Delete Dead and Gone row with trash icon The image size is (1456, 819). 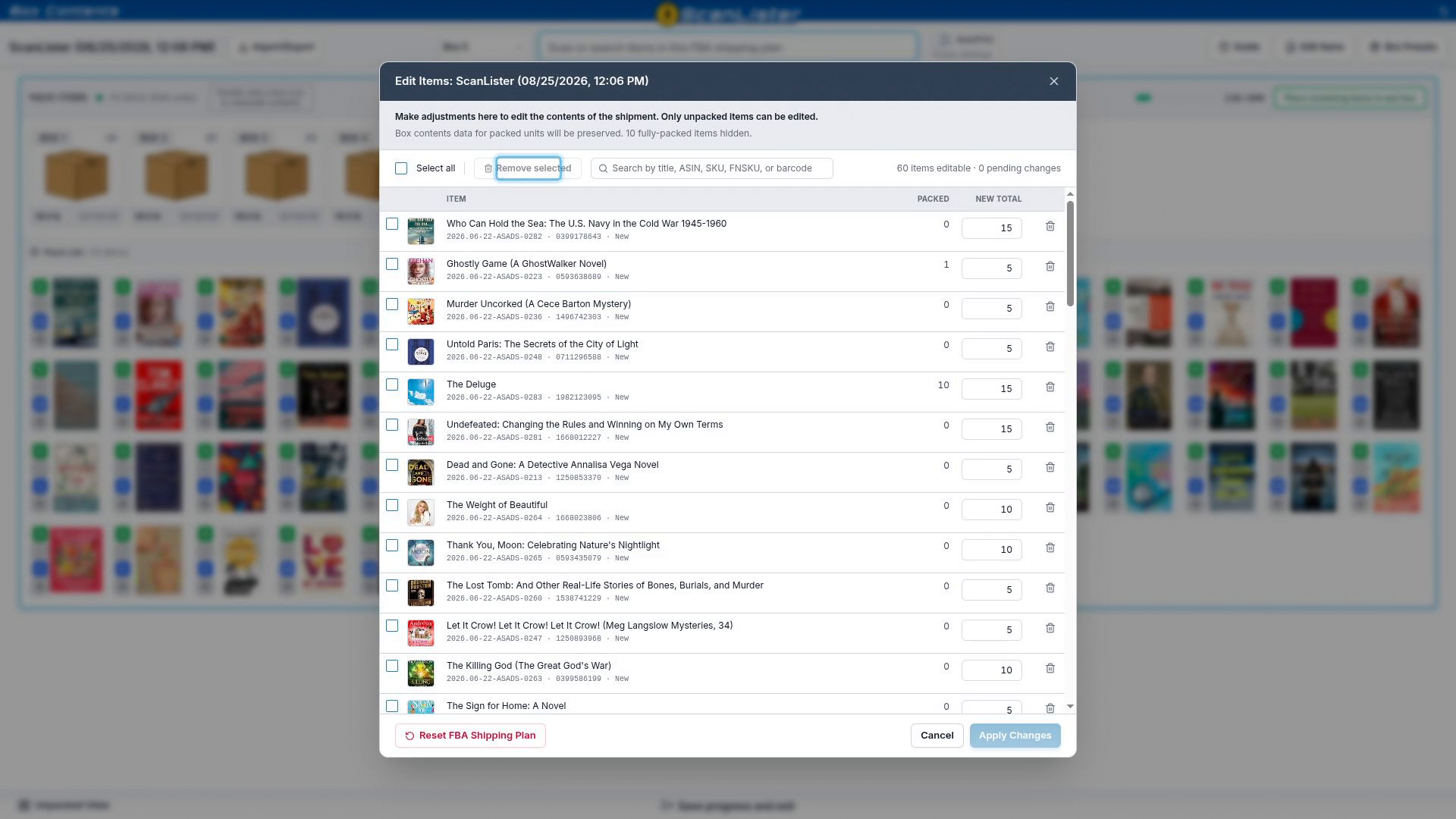(x=1050, y=467)
